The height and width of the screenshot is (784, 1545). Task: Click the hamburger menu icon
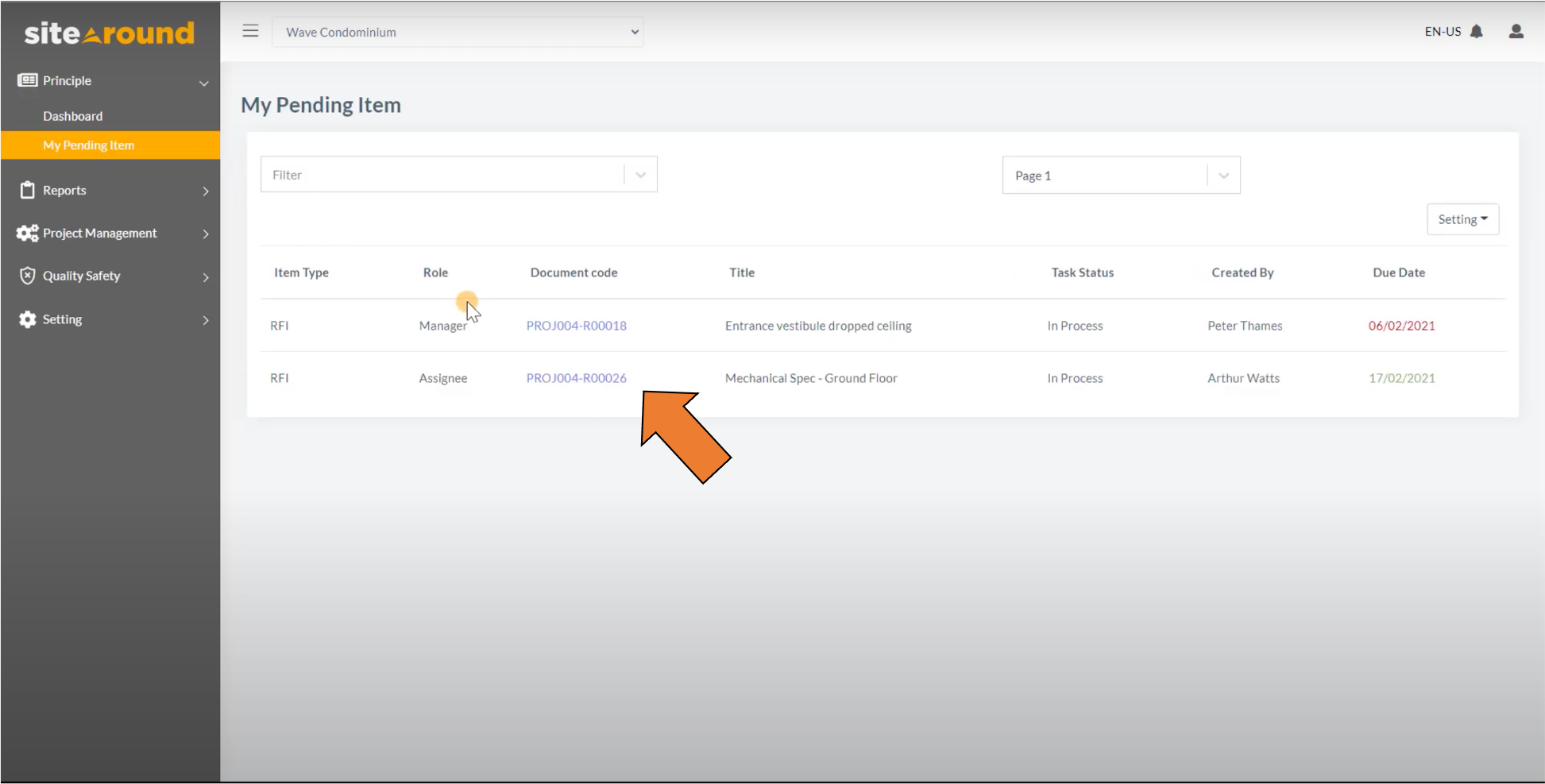click(x=250, y=31)
